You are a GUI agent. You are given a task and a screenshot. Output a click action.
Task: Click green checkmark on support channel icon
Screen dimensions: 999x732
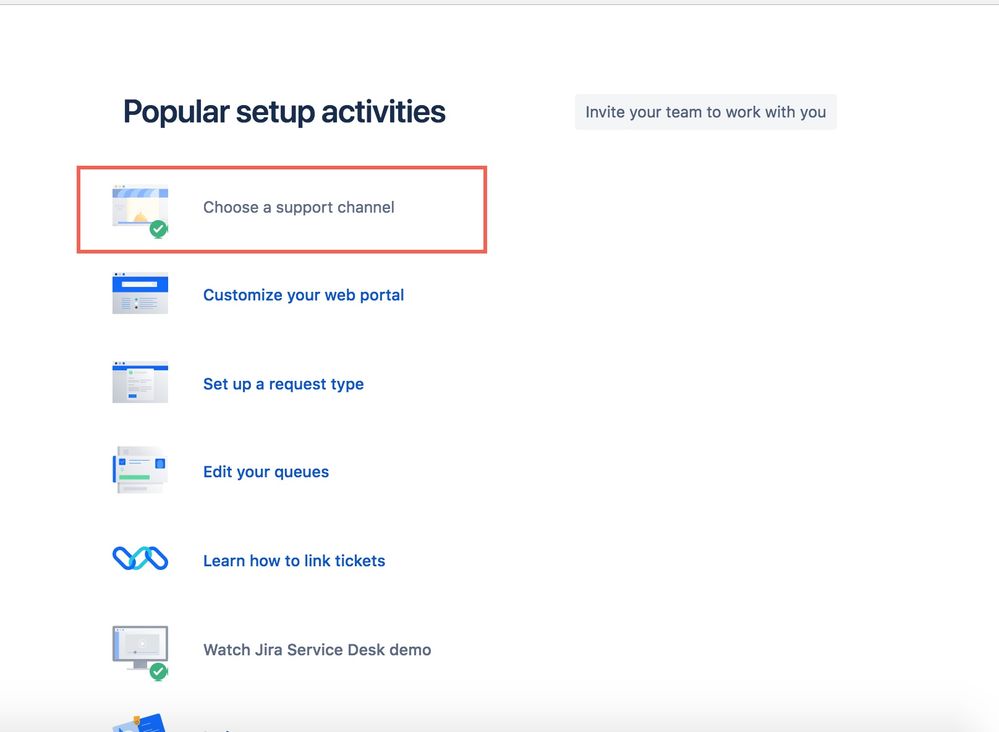tap(159, 229)
